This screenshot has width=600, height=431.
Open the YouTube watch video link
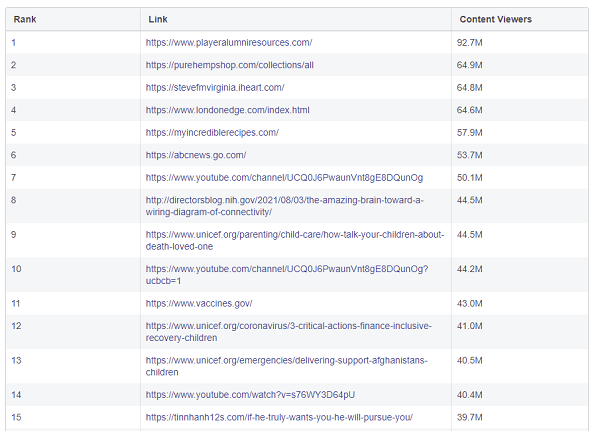tap(250, 395)
